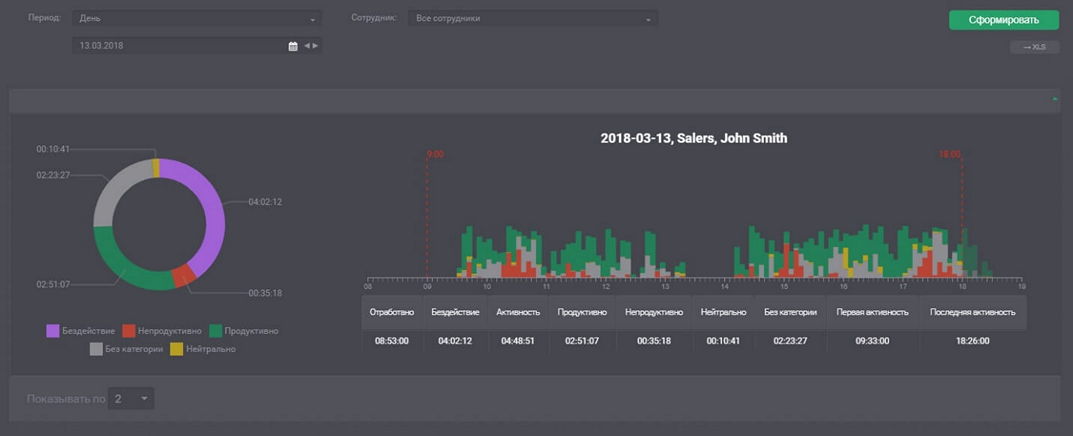
Task: Open the Период dropdown showing День
Action: pos(196,19)
